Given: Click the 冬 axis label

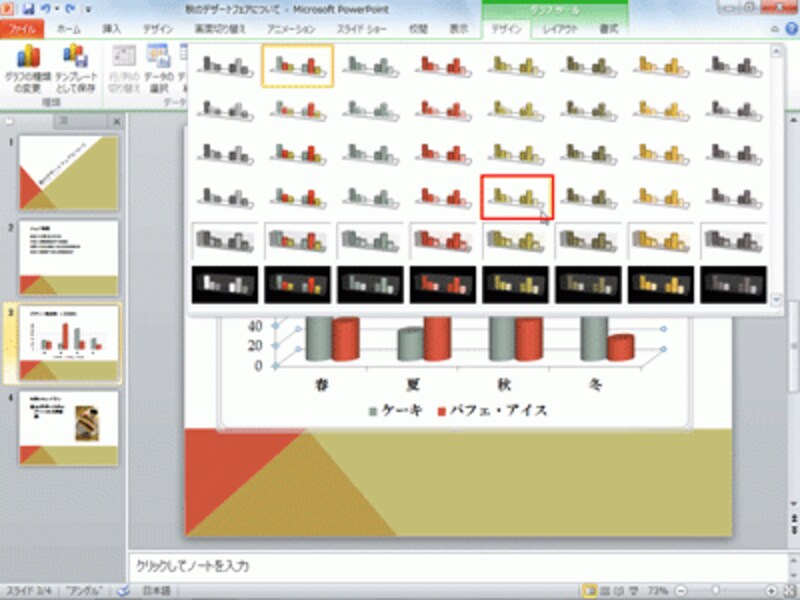Looking at the screenshot, I should tap(595, 384).
